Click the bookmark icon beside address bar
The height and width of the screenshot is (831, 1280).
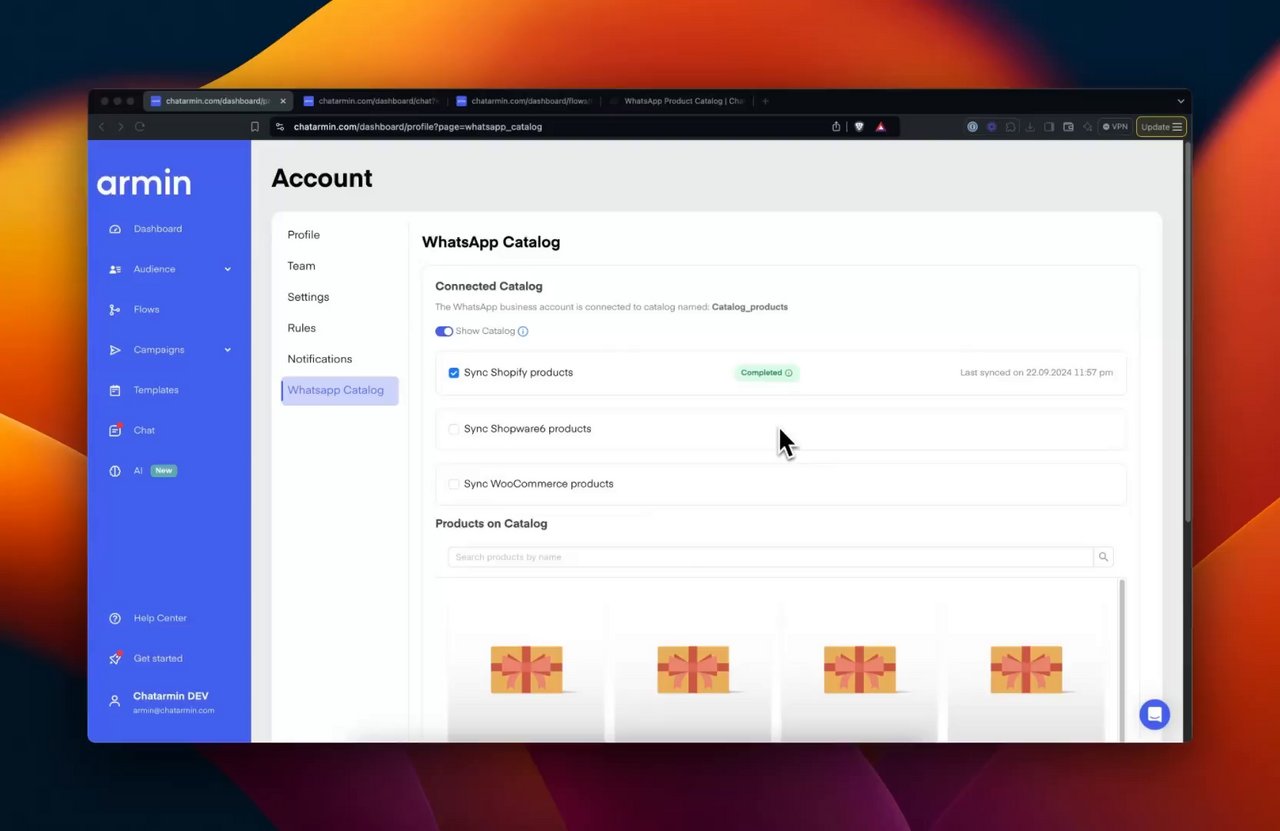[255, 127]
